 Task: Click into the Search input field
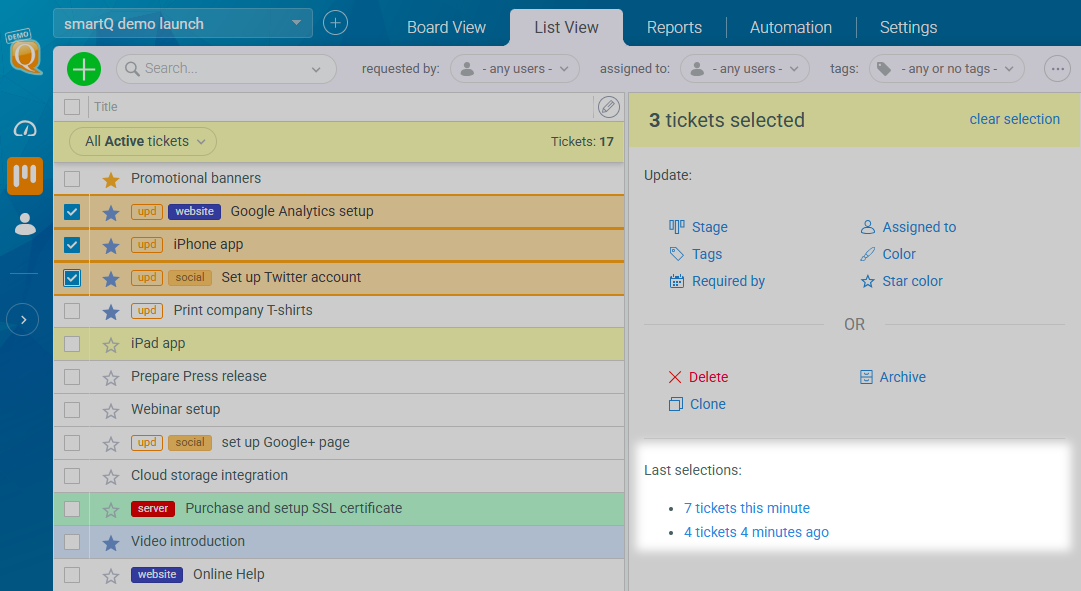pos(225,69)
